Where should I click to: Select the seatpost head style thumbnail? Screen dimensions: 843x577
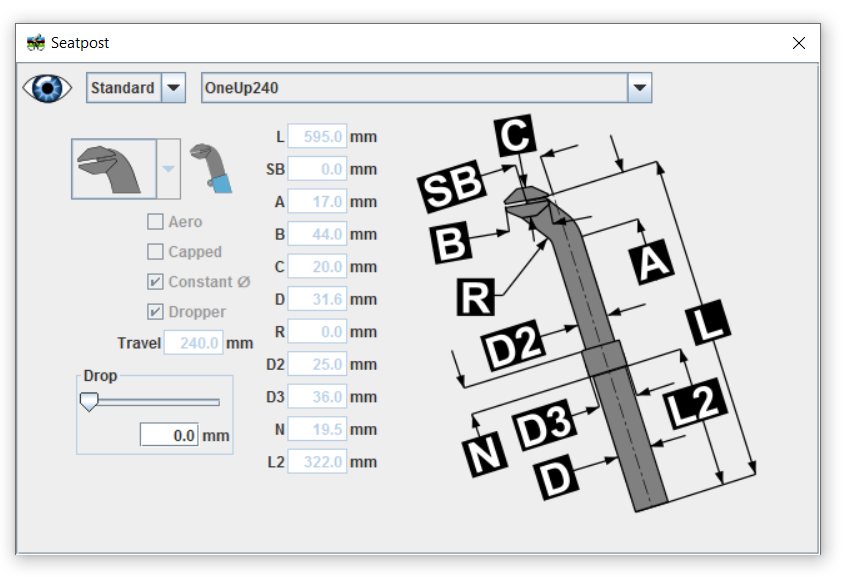coord(113,168)
